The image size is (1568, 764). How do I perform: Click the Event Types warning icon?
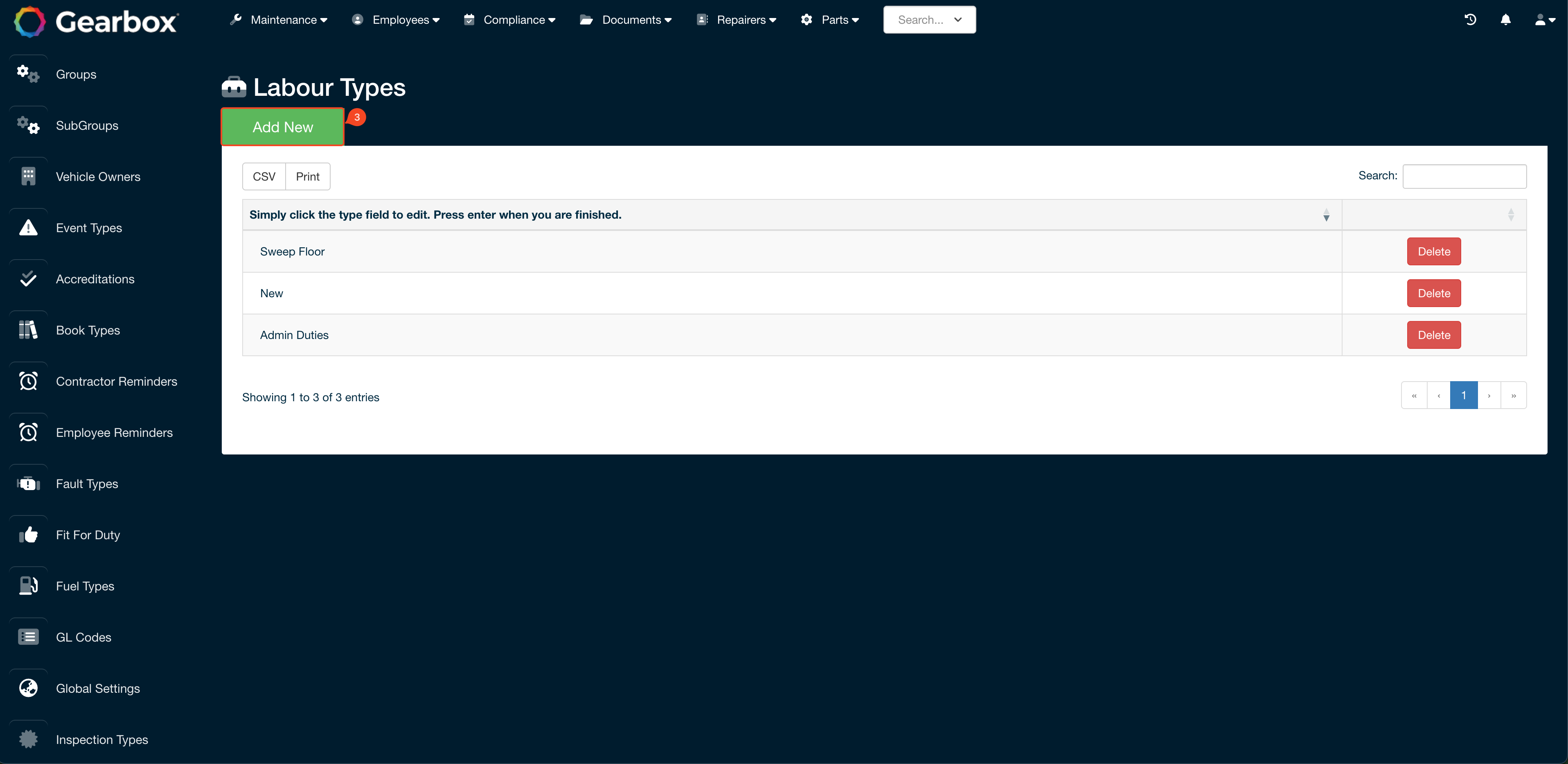(28, 227)
